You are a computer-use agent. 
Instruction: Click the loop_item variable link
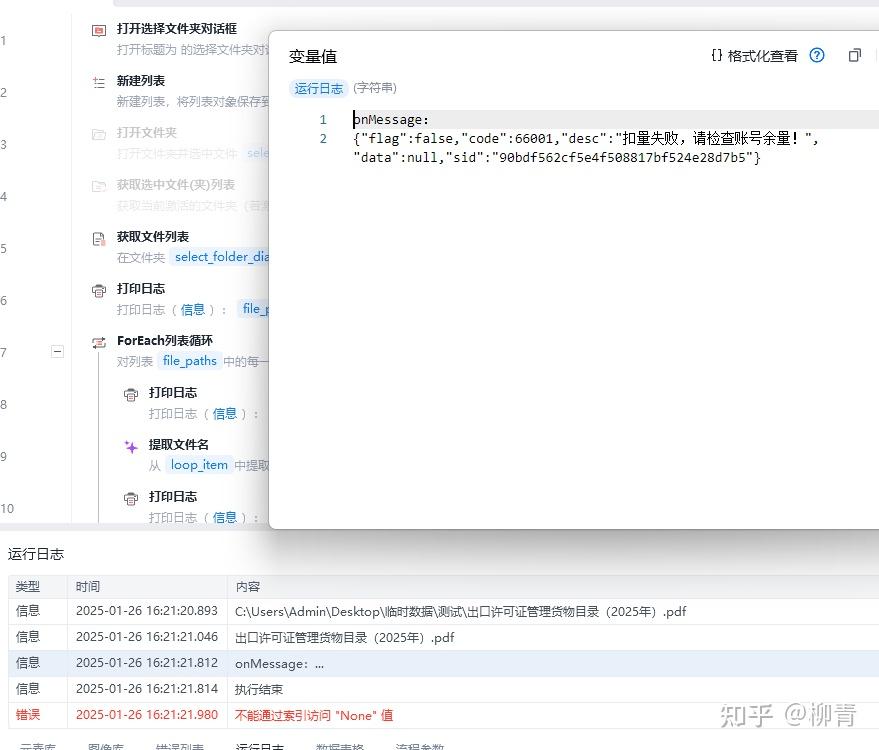(199, 465)
